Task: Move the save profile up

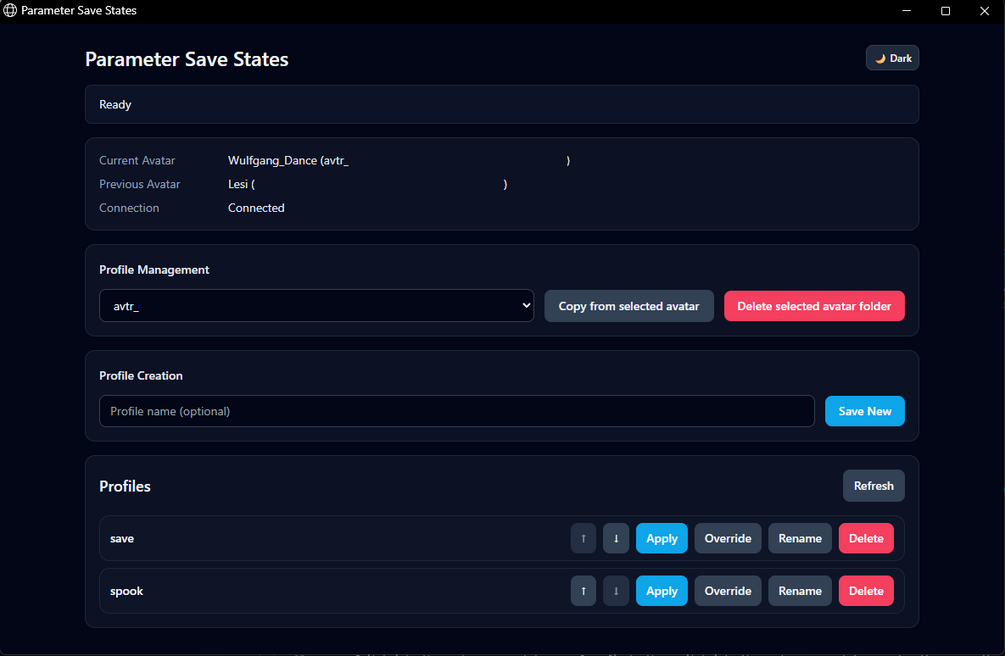Action: (x=583, y=538)
